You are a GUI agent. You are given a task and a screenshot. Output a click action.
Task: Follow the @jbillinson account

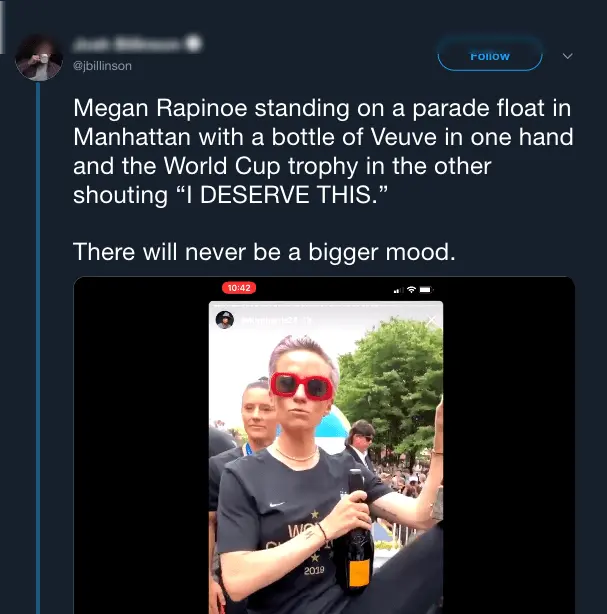[490, 56]
